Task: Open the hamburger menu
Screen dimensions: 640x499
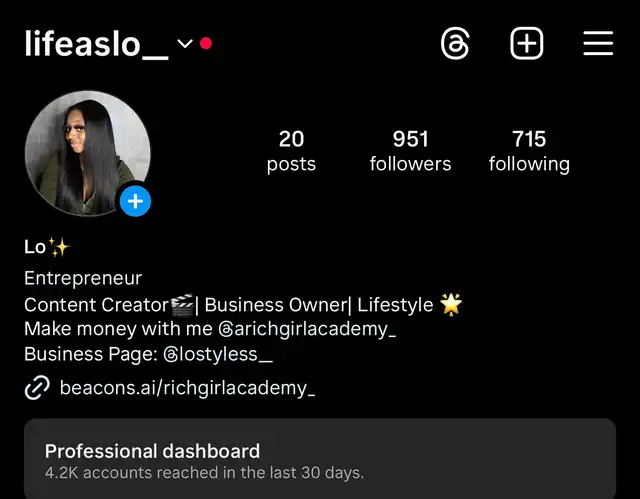Action: point(598,43)
